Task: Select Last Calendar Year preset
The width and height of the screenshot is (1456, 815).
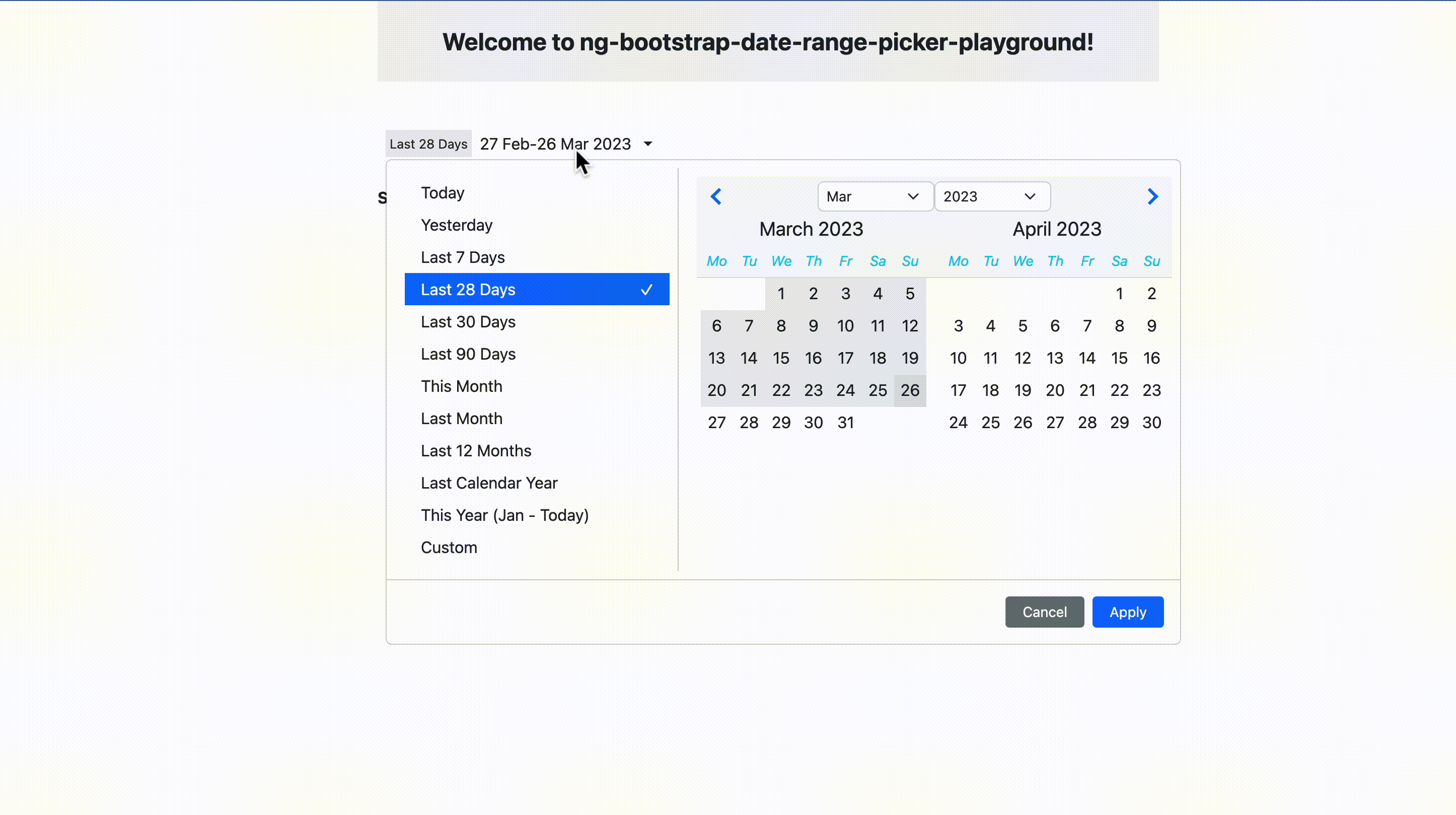Action: [489, 483]
